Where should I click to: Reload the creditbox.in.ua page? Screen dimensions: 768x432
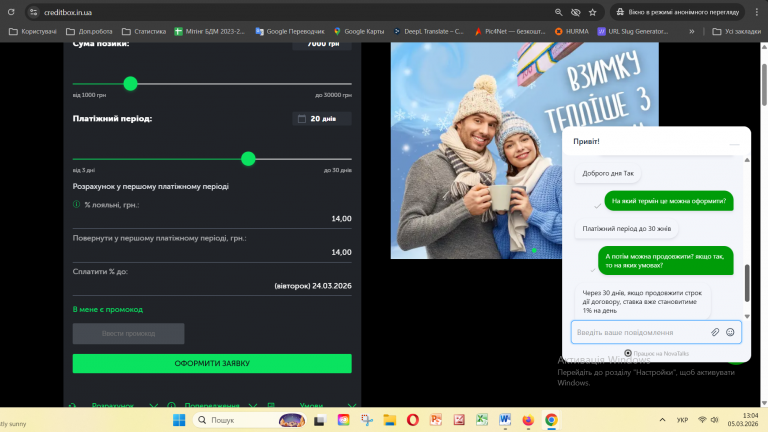(11, 12)
